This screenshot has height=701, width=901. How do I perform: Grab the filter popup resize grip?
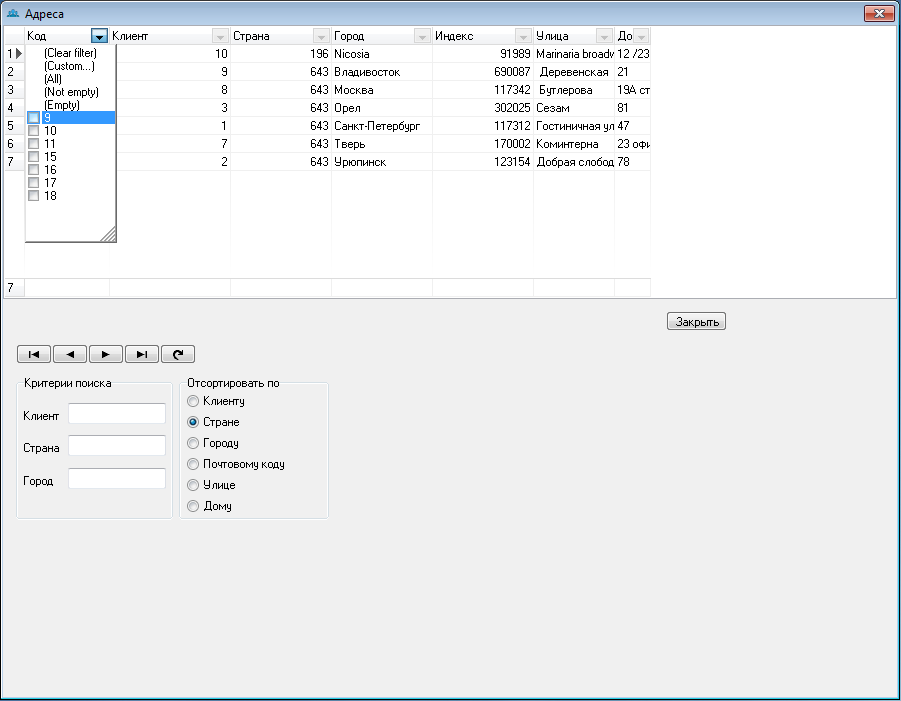[x=108, y=233]
